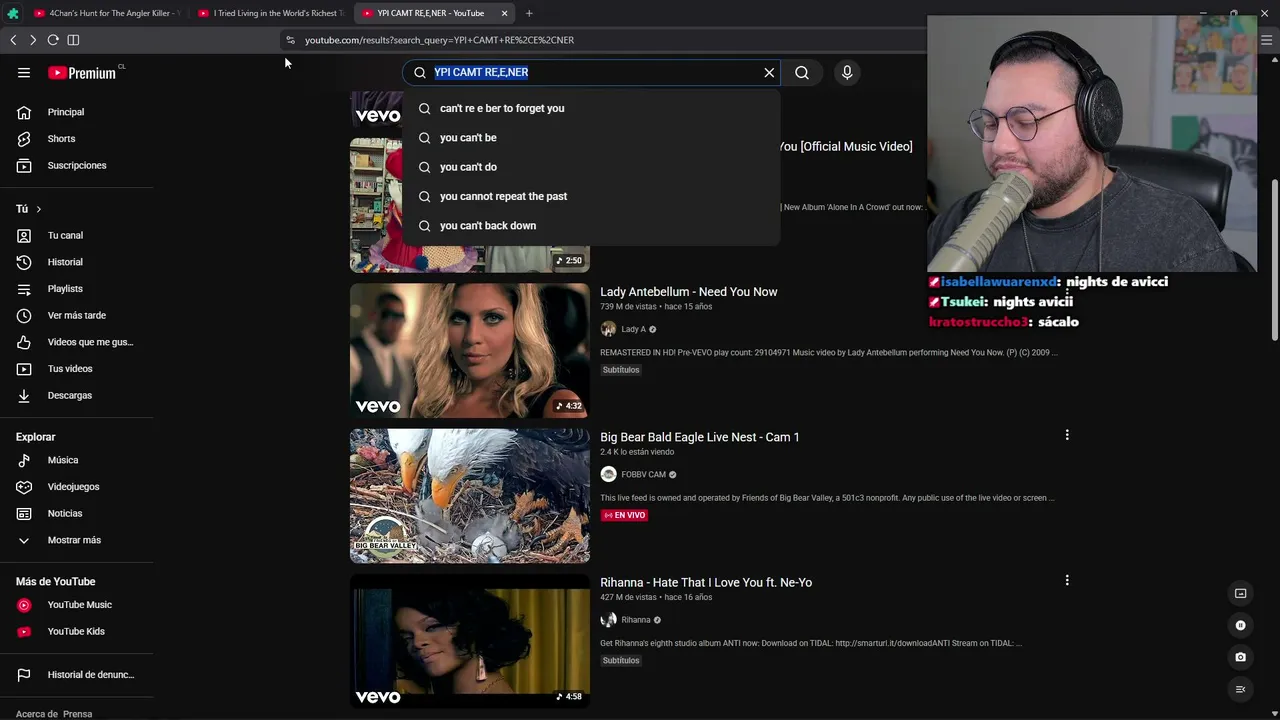The image size is (1280, 720).
Task: Open Ver más tarde in the sidebar
Action: [x=76, y=315]
